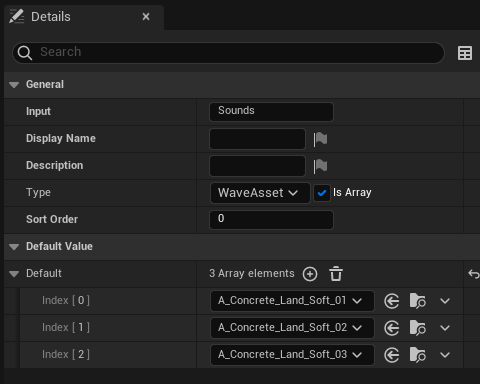The image size is (480, 384).
Task: Browse to Index 1 asset in Content Browser
Action: 418,328
